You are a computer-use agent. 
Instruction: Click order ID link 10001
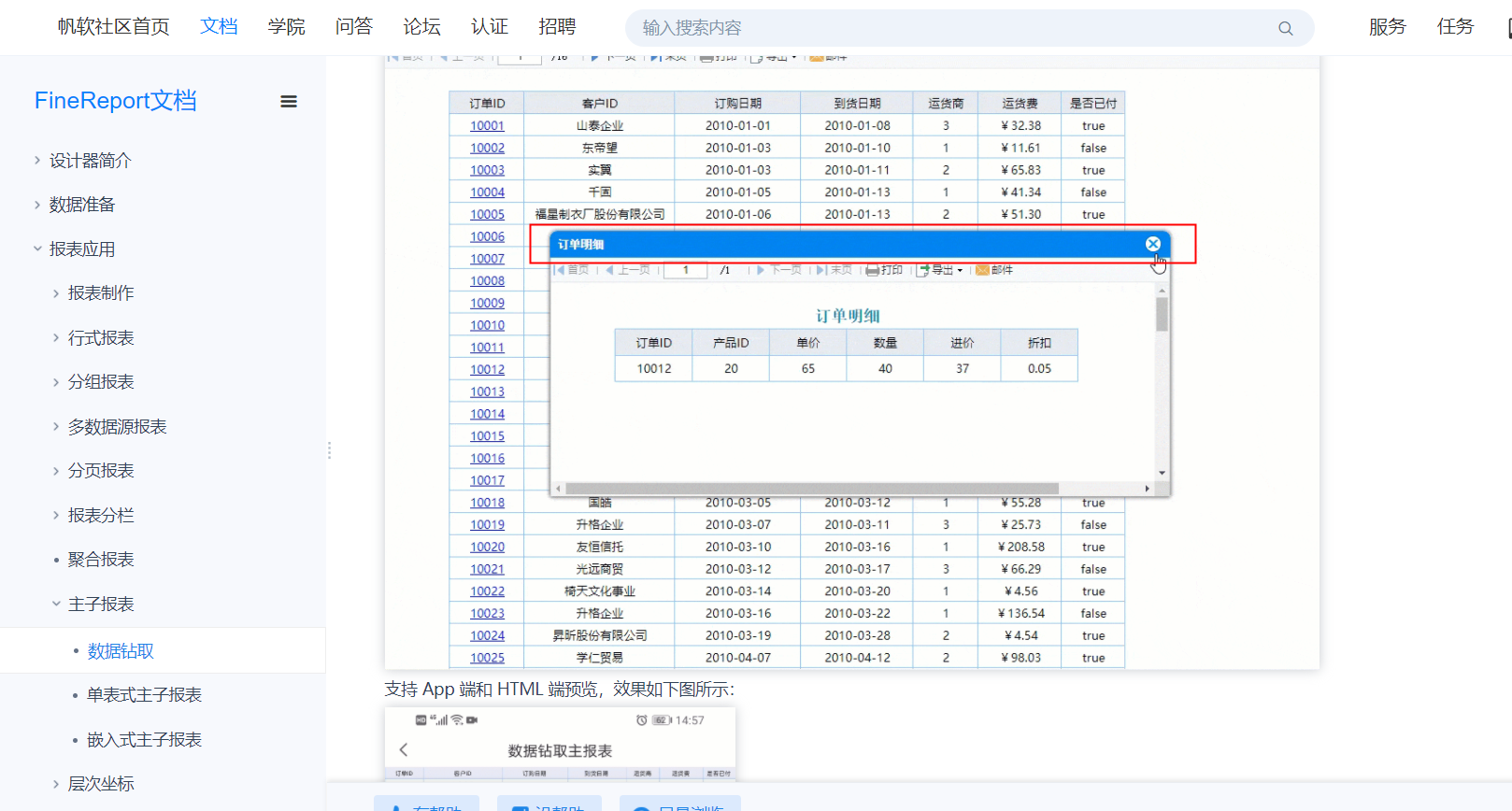click(x=487, y=126)
